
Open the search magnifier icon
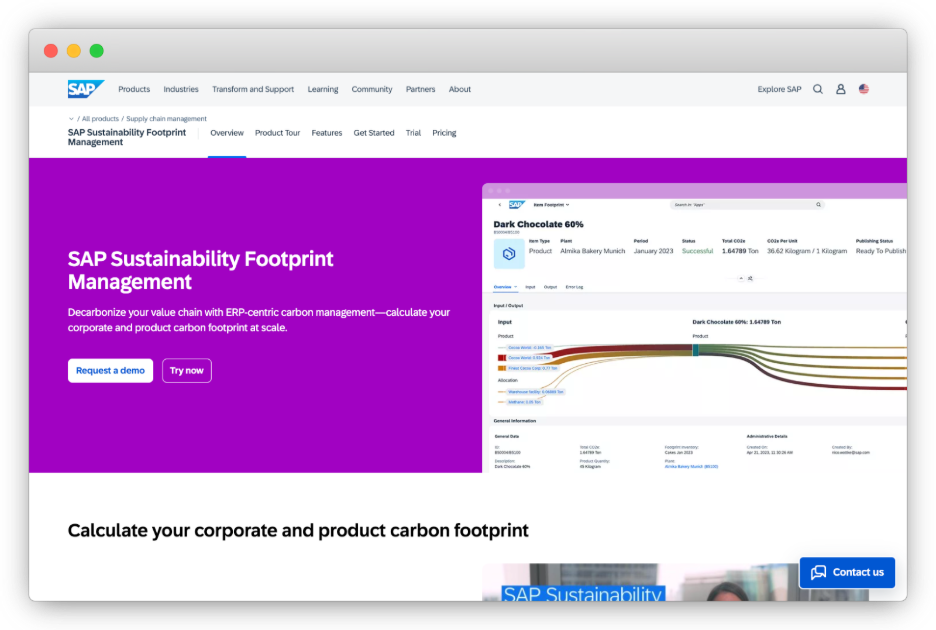pos(818,89)
